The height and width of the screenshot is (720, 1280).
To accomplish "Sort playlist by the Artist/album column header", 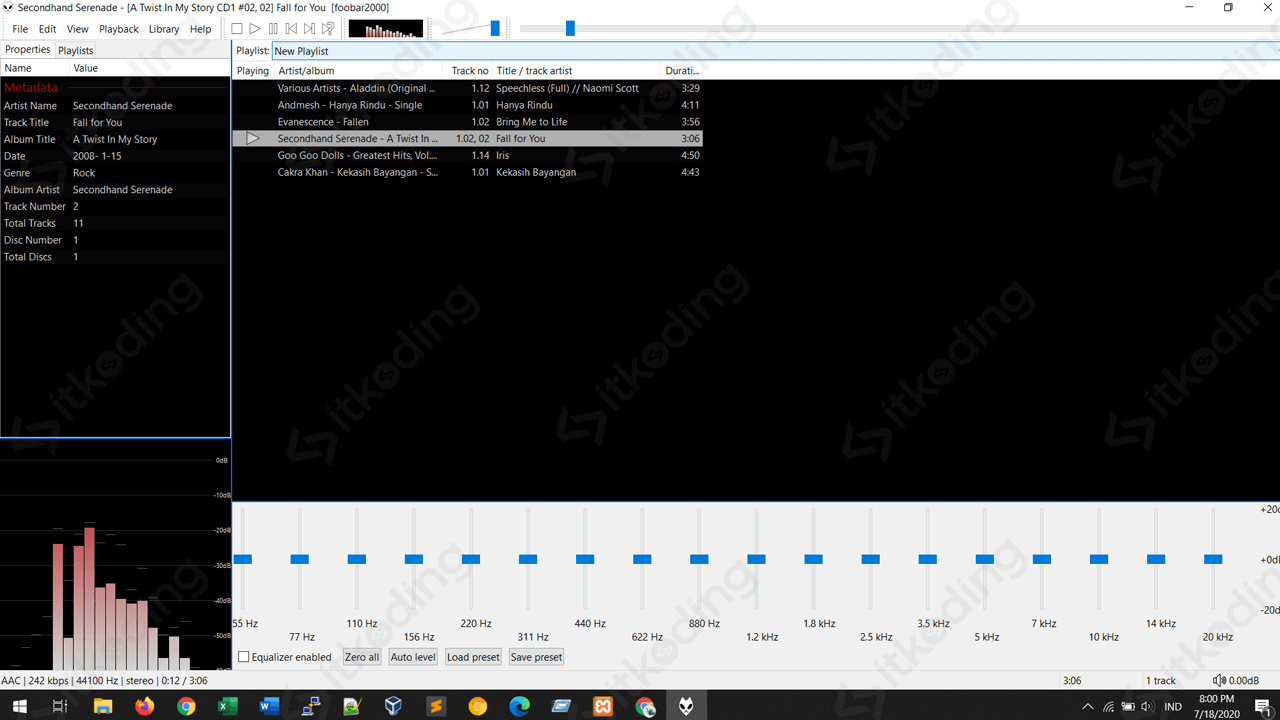I will pos(359,71).
